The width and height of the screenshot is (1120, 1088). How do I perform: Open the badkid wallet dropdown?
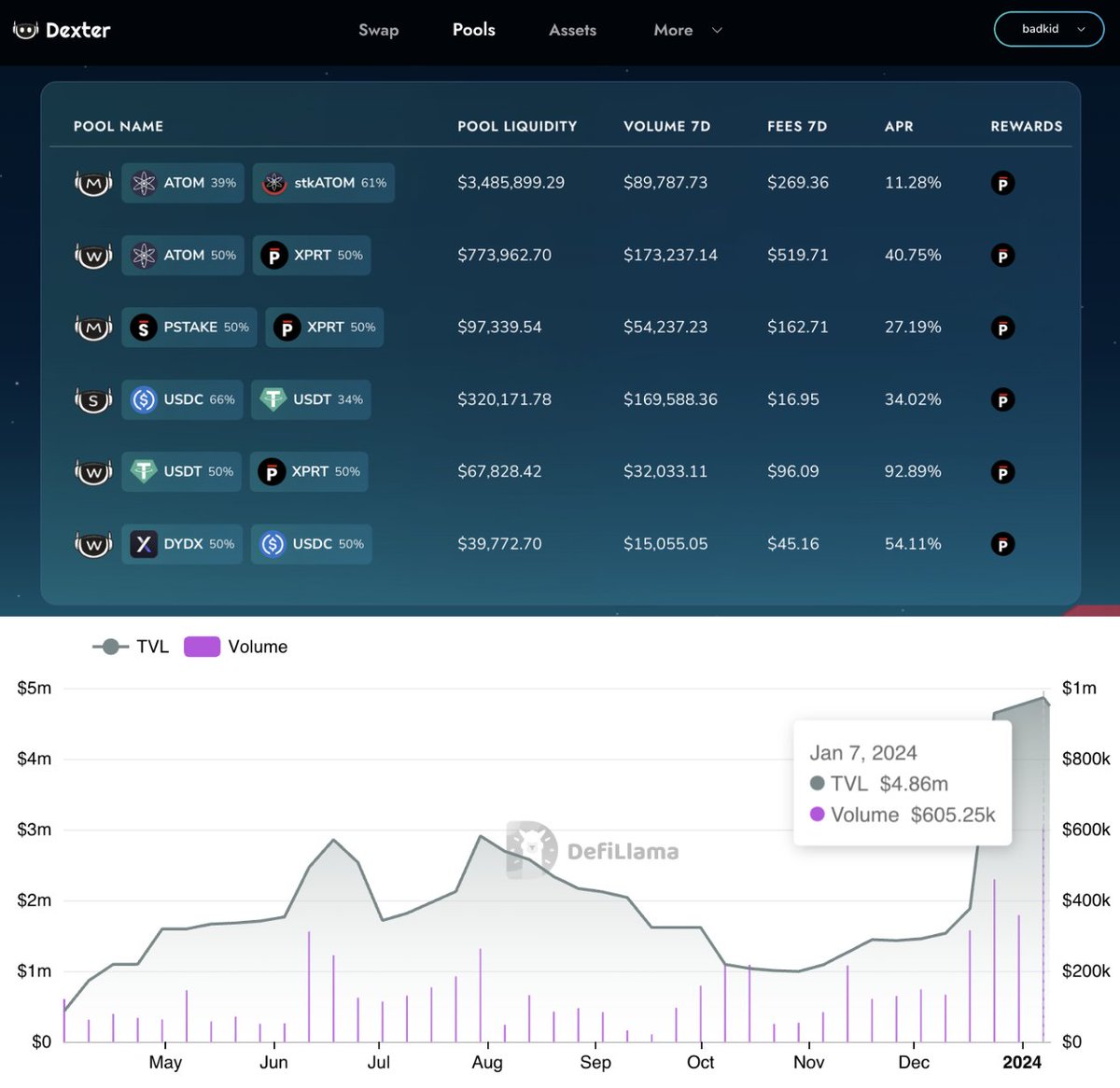point(1049,29)
